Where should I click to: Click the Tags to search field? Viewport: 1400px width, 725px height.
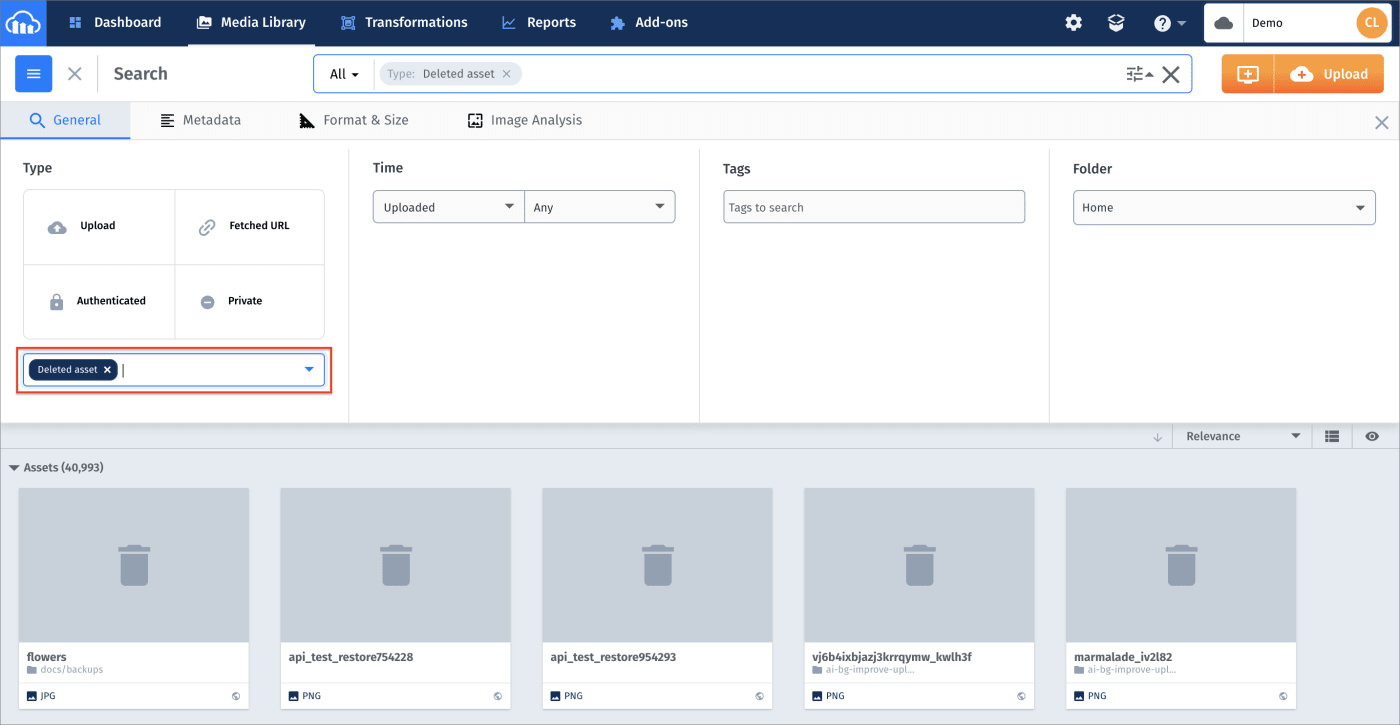[x=874, y=207]
